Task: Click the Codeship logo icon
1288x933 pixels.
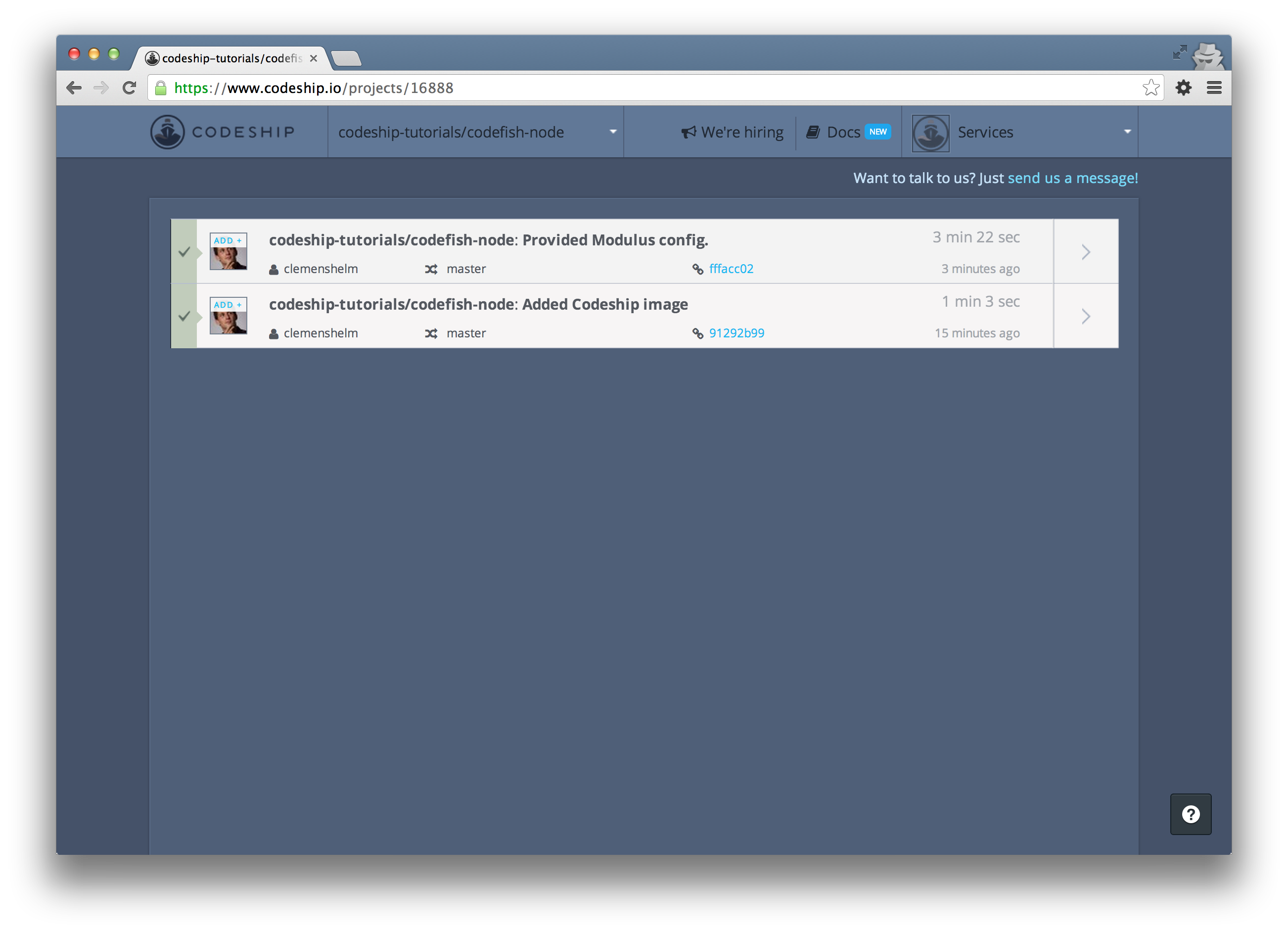Action: [168, 132]
